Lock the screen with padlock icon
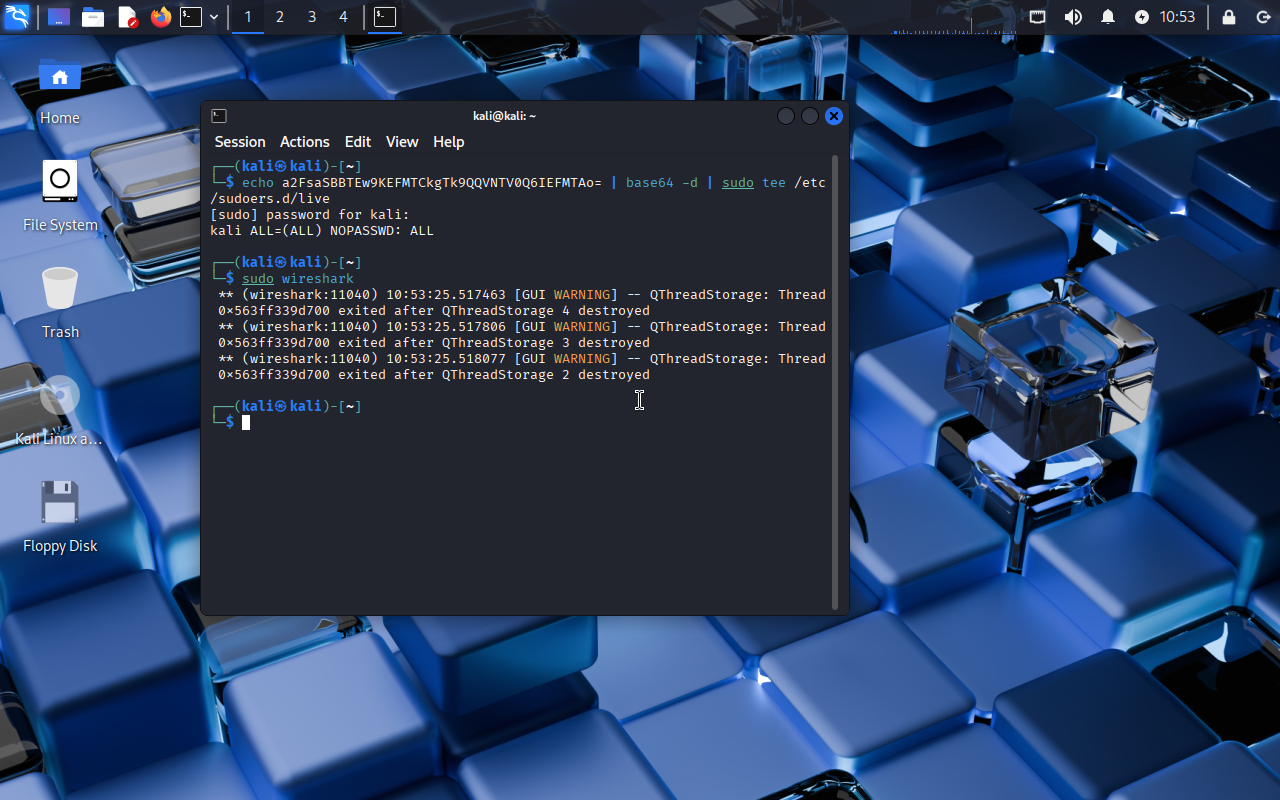Image resolution: width=1280 pixels, height=800 pixels. pos(1229,17)
